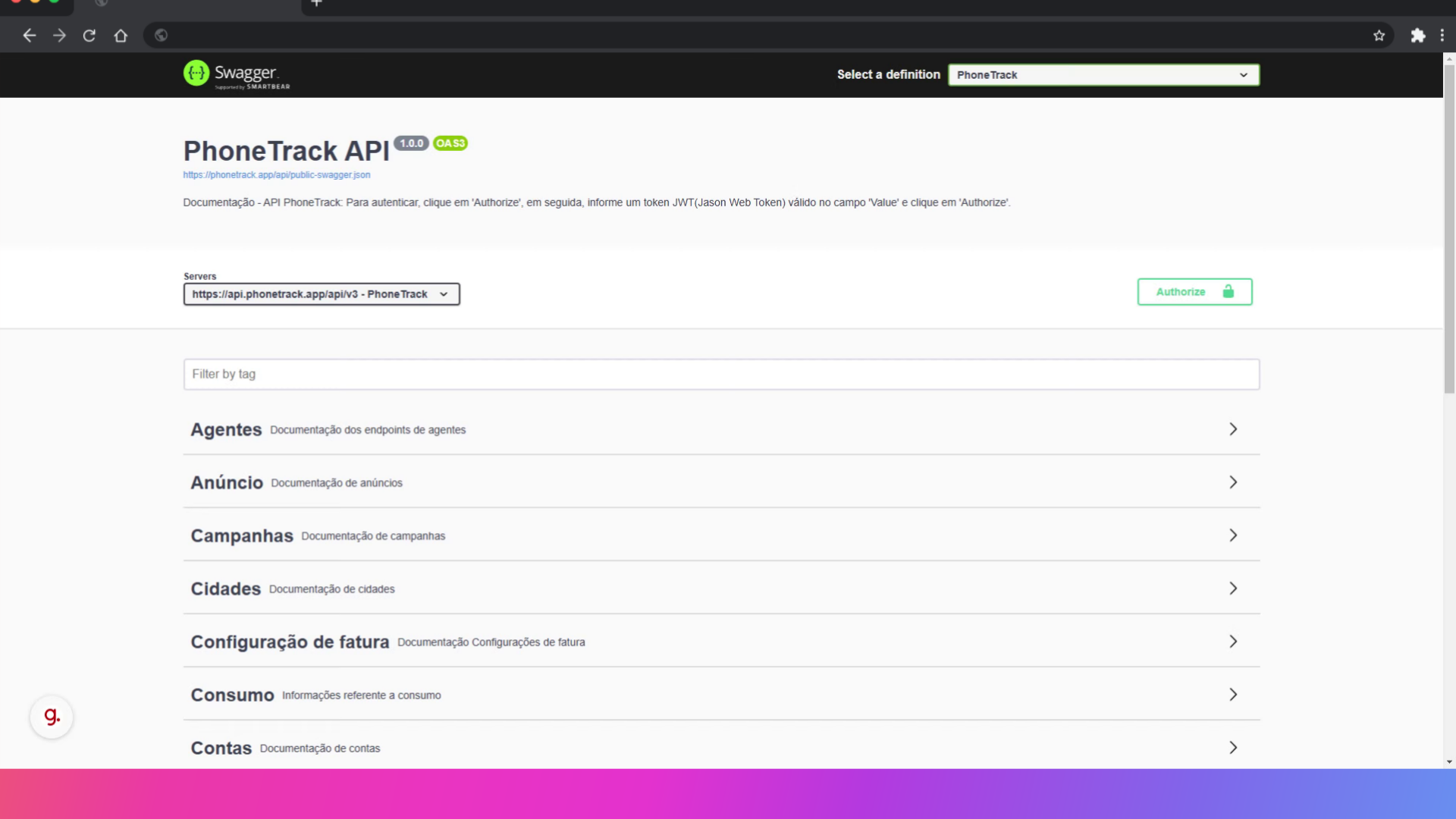Screen dimensions: 1456x819
Task: Click the Contas tag heading
Action: pos(221,748)
